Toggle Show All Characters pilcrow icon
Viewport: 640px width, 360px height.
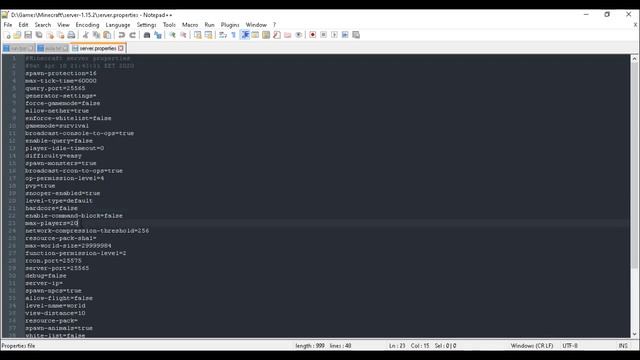point(233,35)
